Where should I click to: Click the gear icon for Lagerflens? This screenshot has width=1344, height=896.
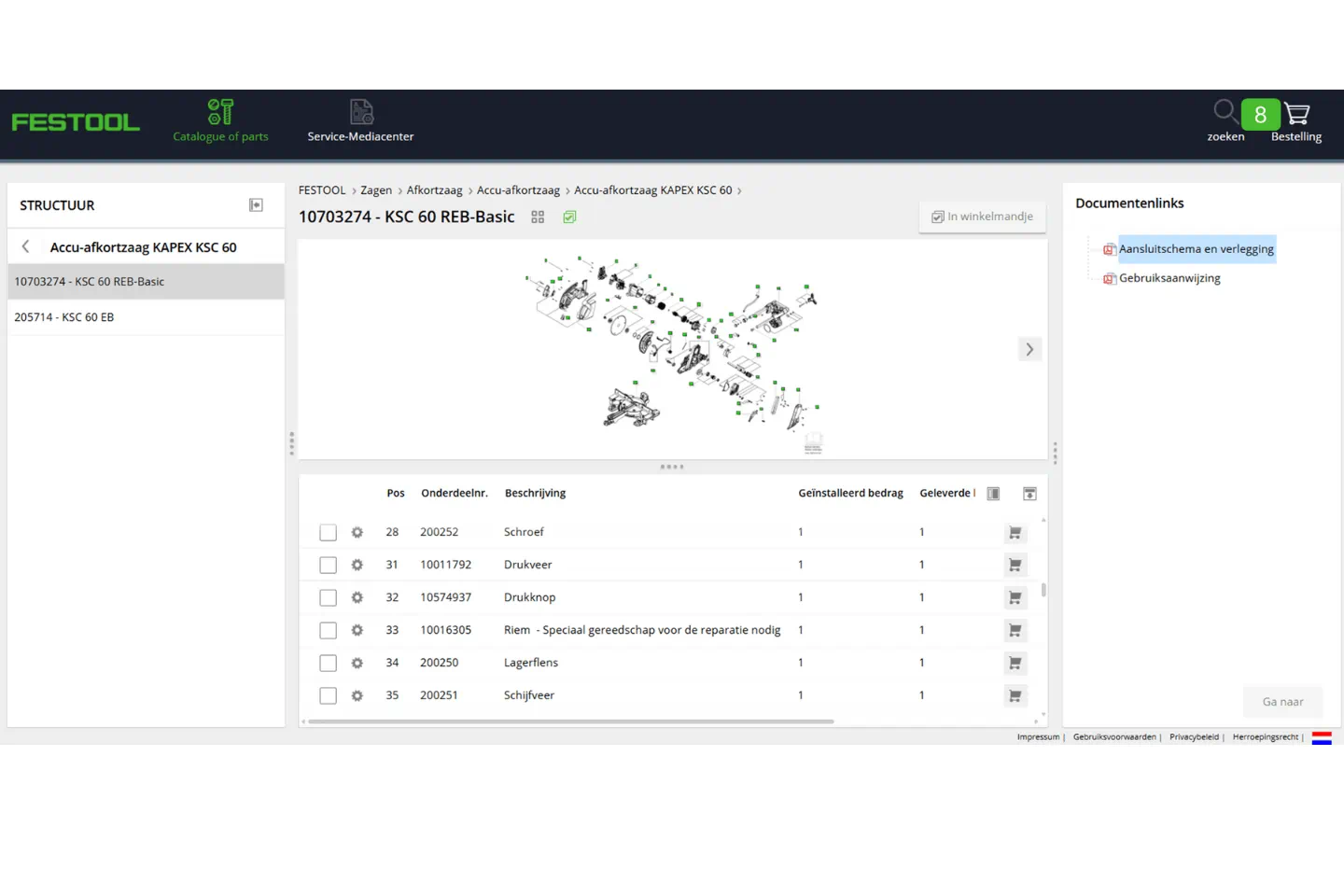(x=357, y=663)
